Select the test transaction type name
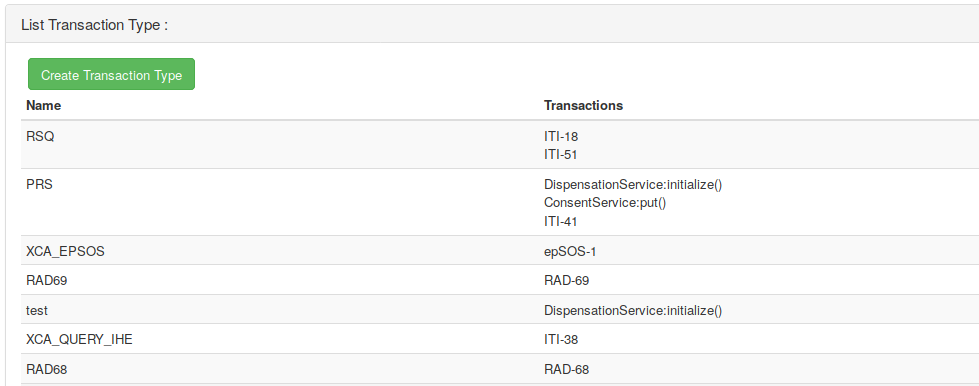This screenshot has height=386, width=979. coord(37,310)
